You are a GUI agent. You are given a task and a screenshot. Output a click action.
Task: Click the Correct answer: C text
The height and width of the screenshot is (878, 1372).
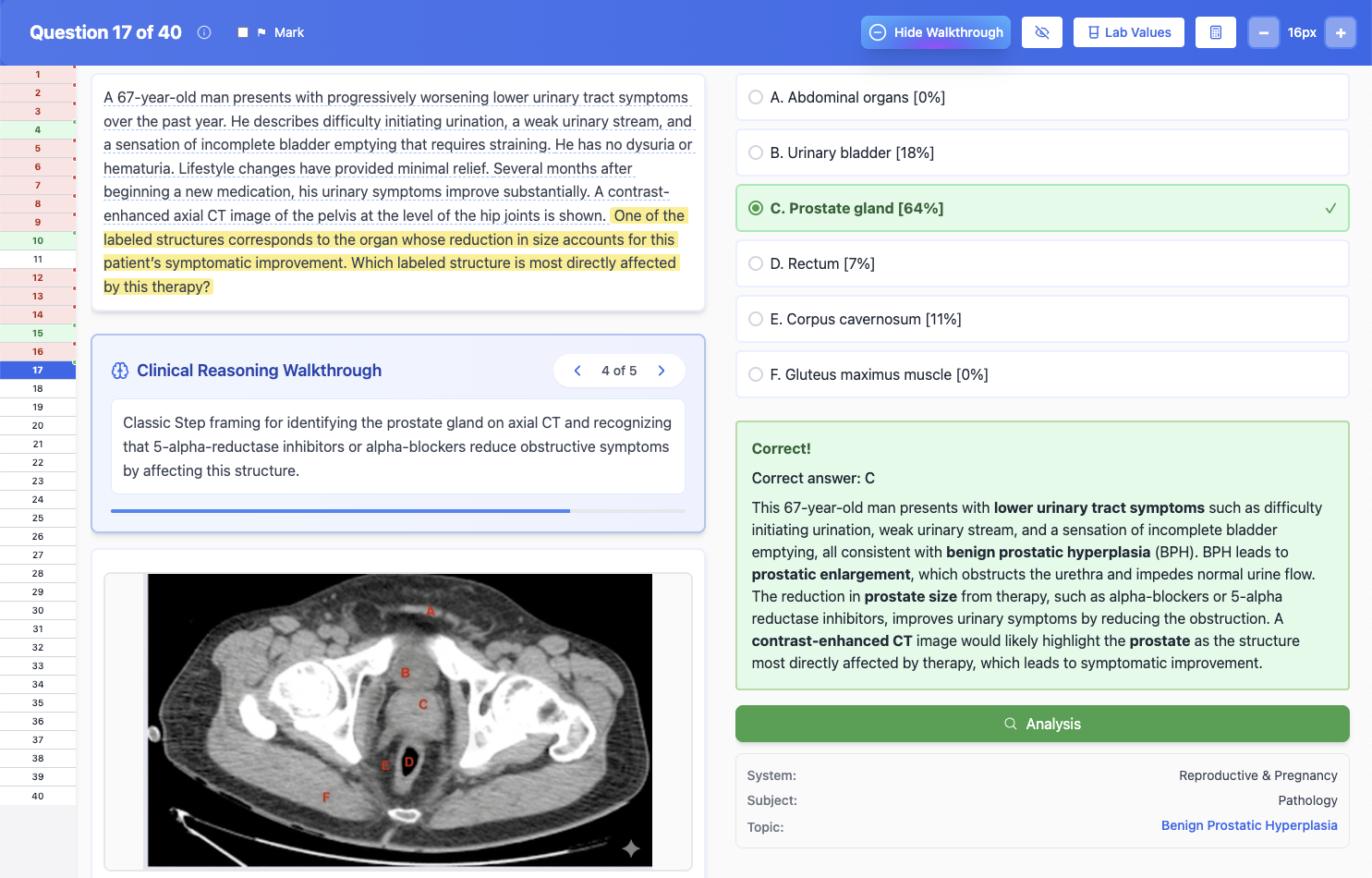point(813,478)
